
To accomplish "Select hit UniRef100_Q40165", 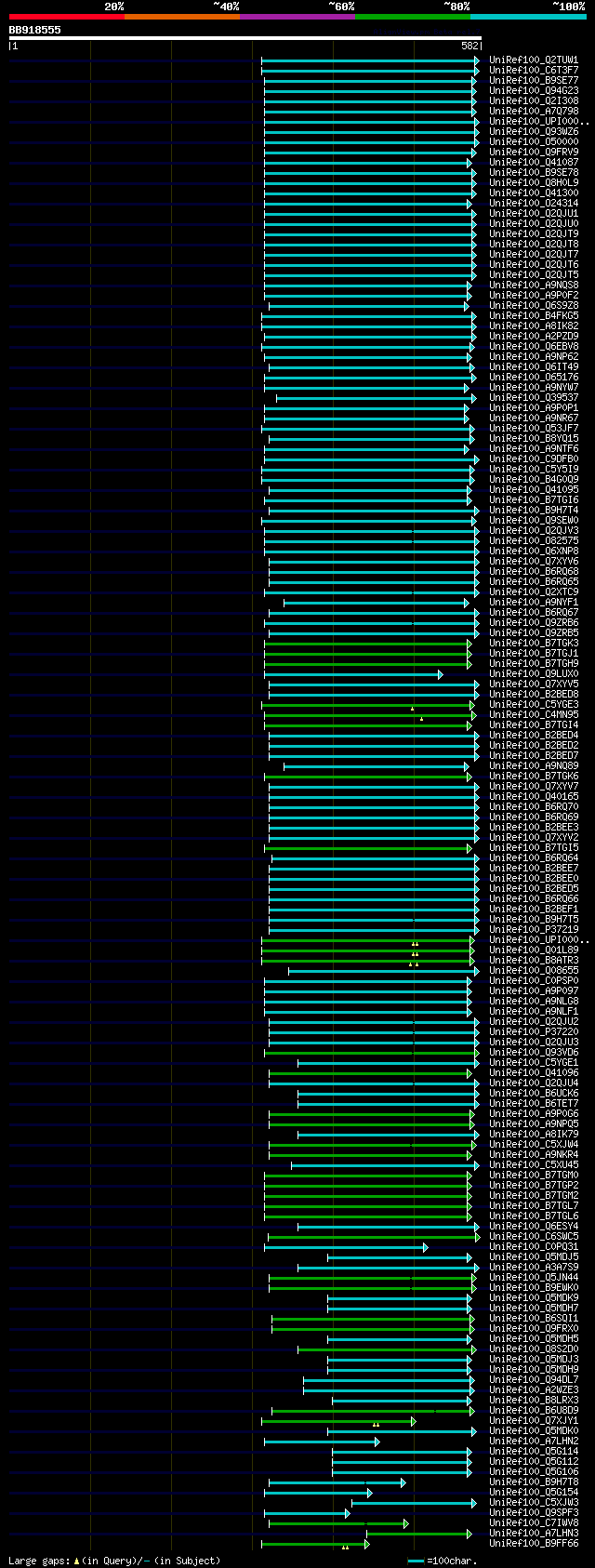I will tap(534, 796).
